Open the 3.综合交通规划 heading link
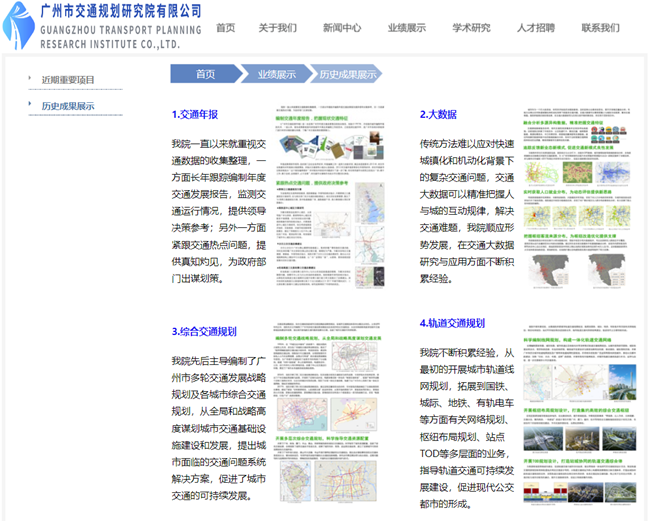 204,331
